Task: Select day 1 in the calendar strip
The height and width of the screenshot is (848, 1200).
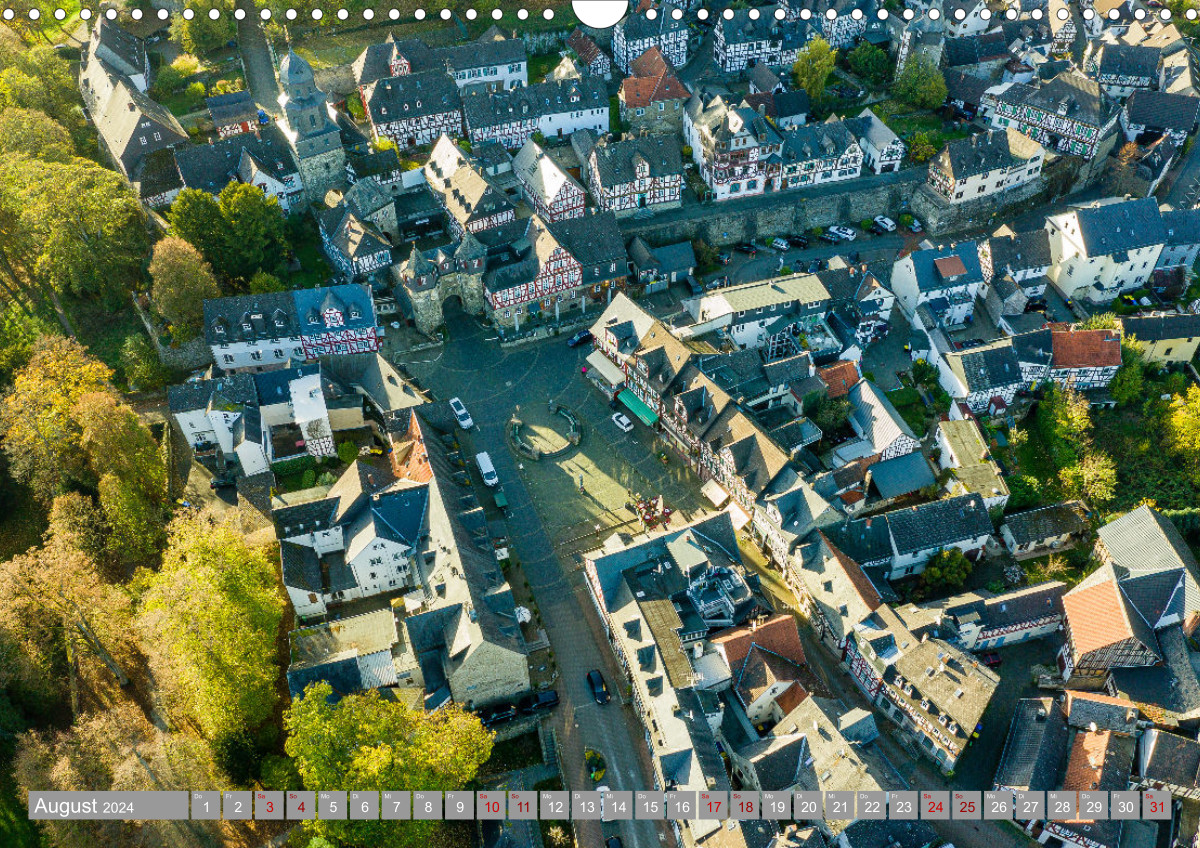Action: tap(205, 806)
